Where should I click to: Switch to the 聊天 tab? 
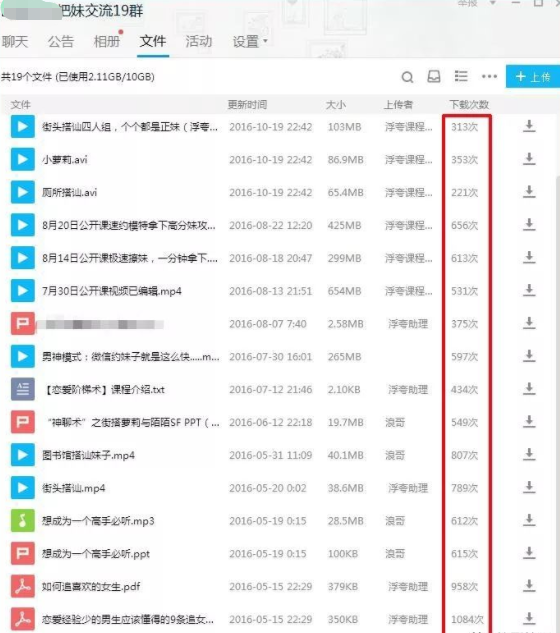point(15,41)
